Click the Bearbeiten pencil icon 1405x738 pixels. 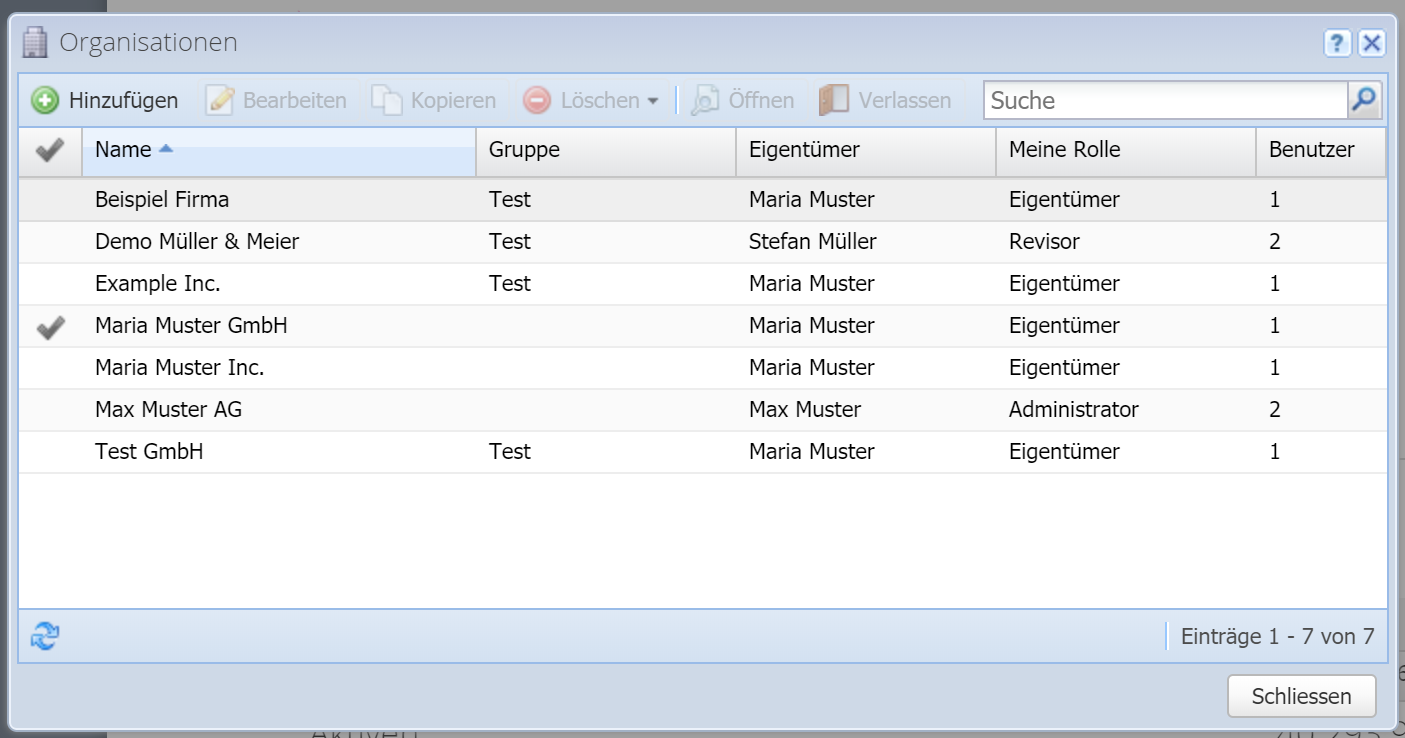tap(220, 100)
